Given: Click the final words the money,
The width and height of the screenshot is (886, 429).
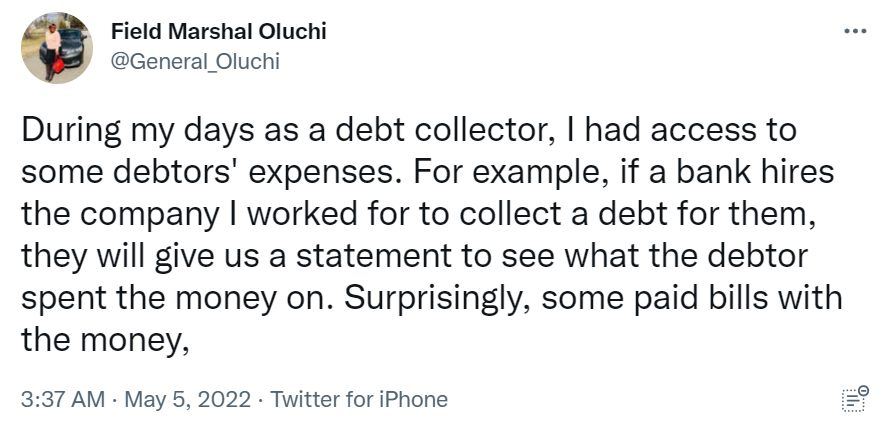Looking at the screenshot, I should pos(105,342).
